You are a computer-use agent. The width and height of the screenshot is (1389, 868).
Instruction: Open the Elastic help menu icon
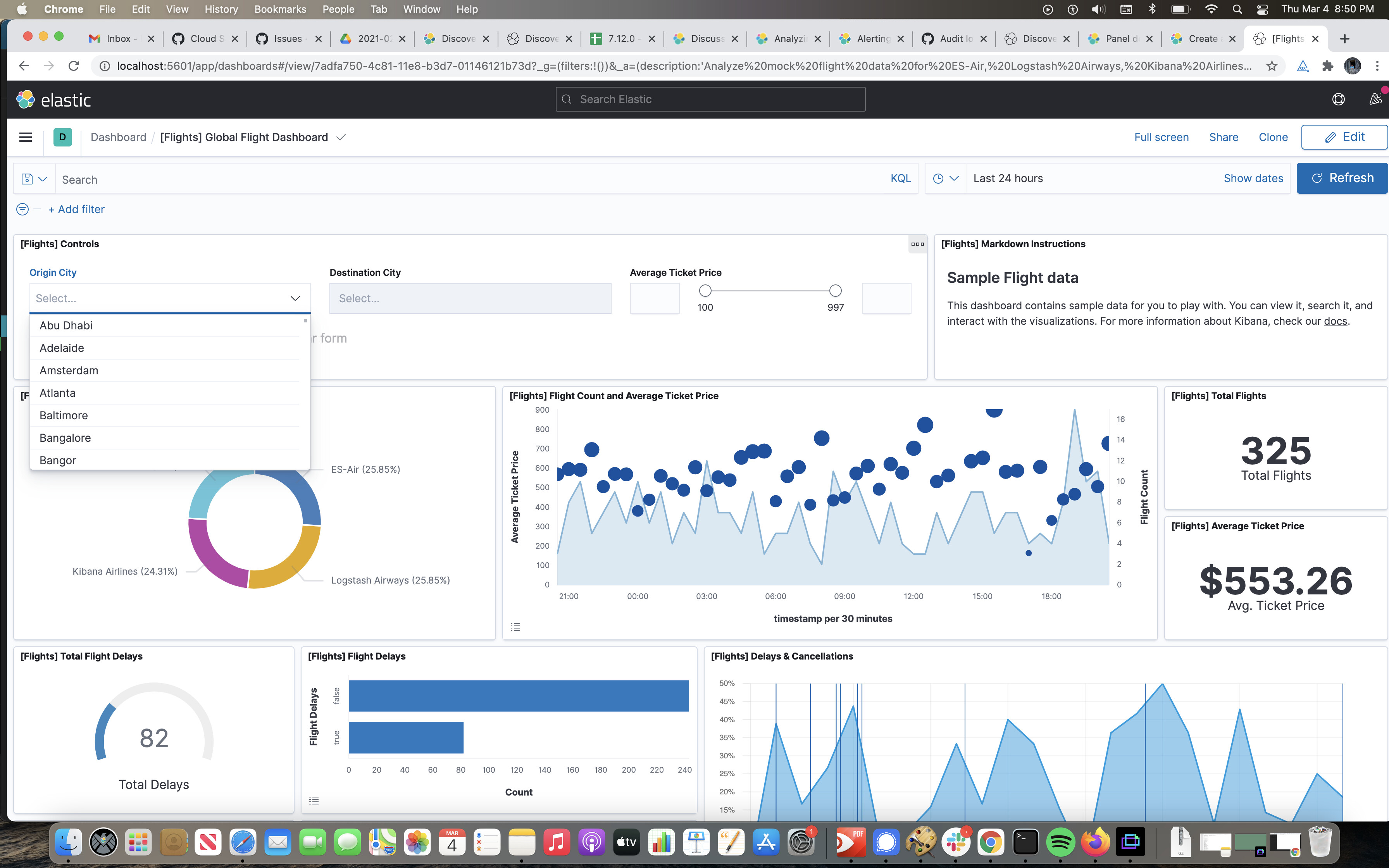(1338, 99)
